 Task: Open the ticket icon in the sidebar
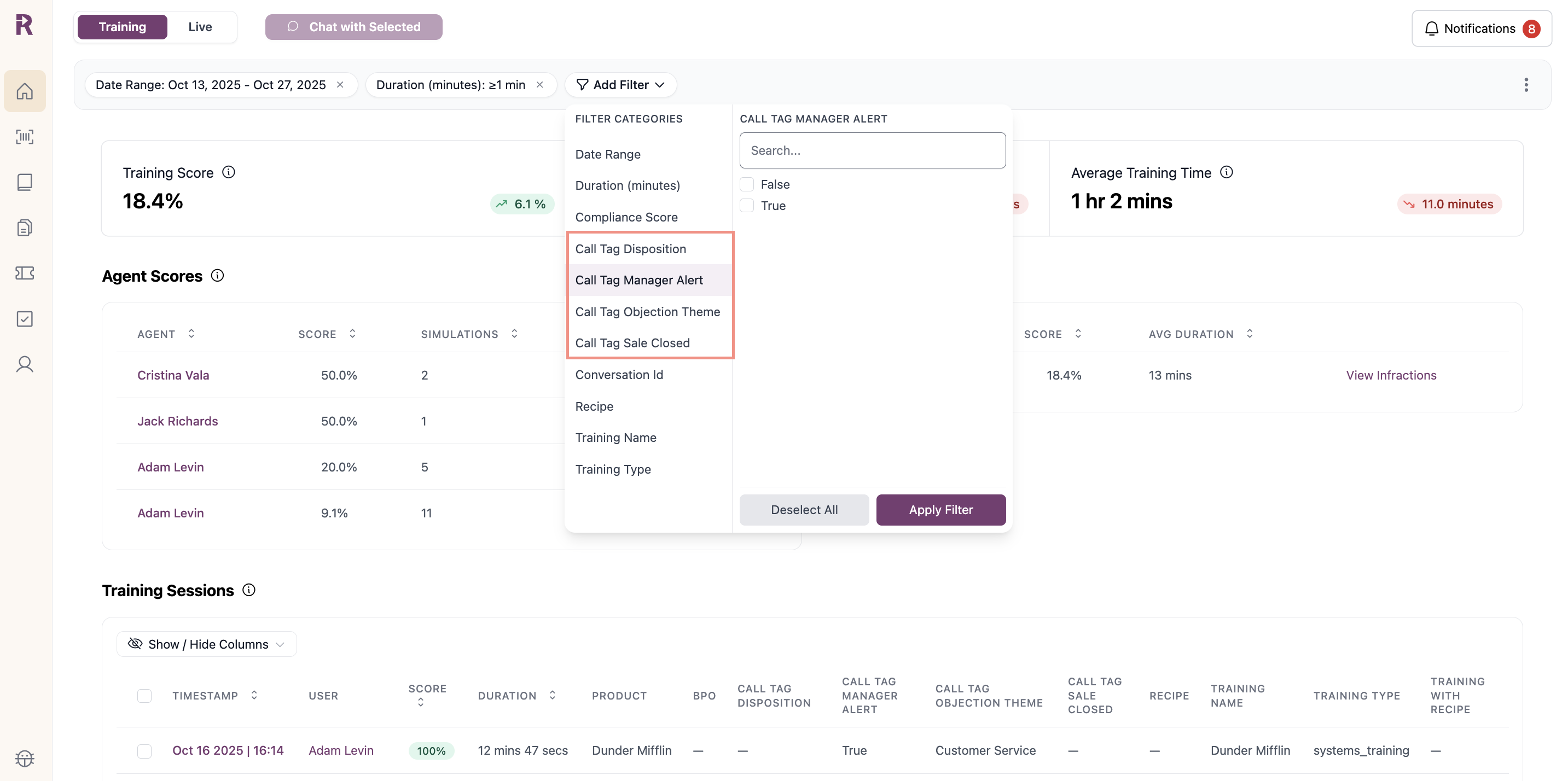(25, 273)
